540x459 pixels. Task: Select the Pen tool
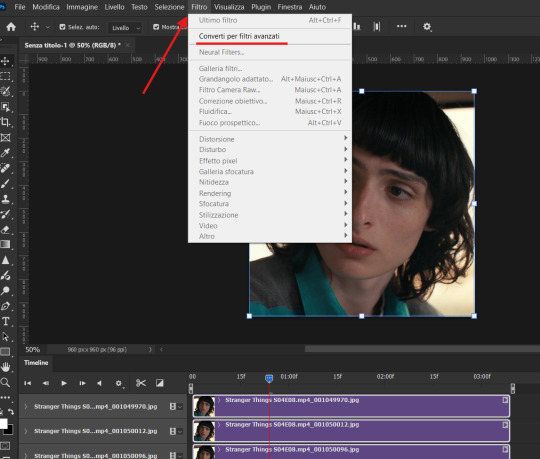pyautogui.click(x=5, y=306)
